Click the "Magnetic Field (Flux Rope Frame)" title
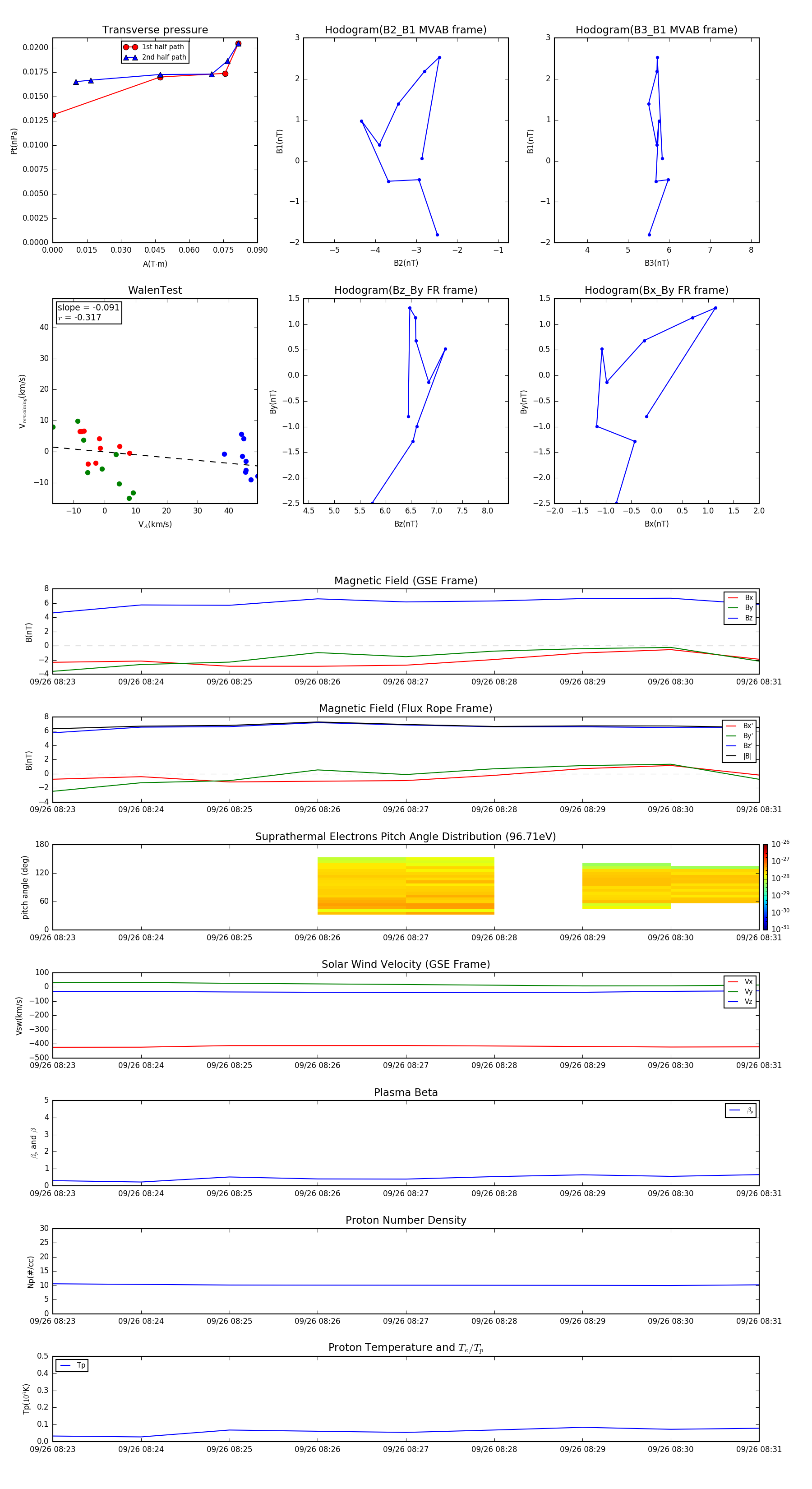The image size is (812, 1489). coord(406,709)
